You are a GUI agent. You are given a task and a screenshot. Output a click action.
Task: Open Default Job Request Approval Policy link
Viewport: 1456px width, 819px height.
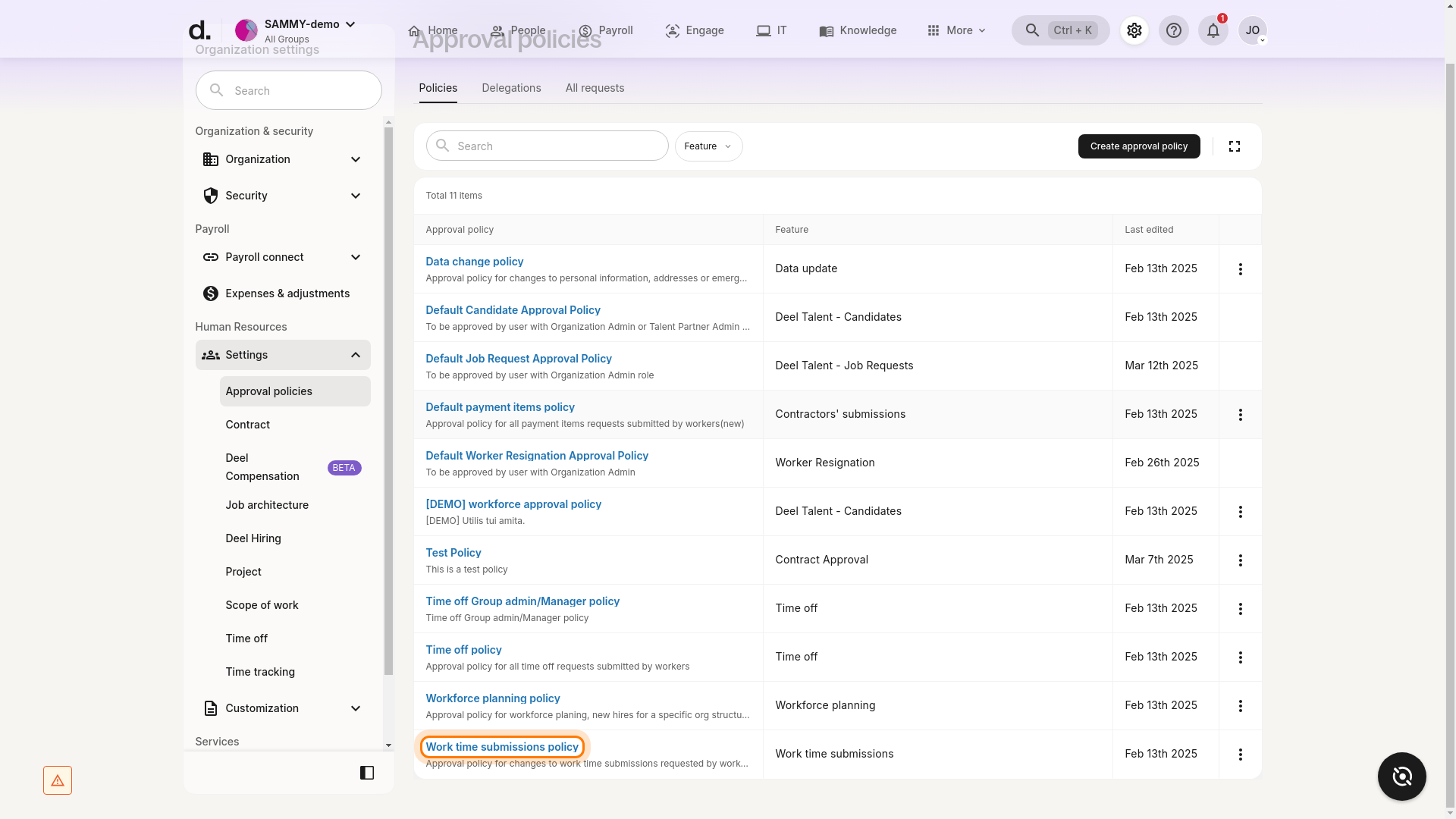[x=519, y=359]
